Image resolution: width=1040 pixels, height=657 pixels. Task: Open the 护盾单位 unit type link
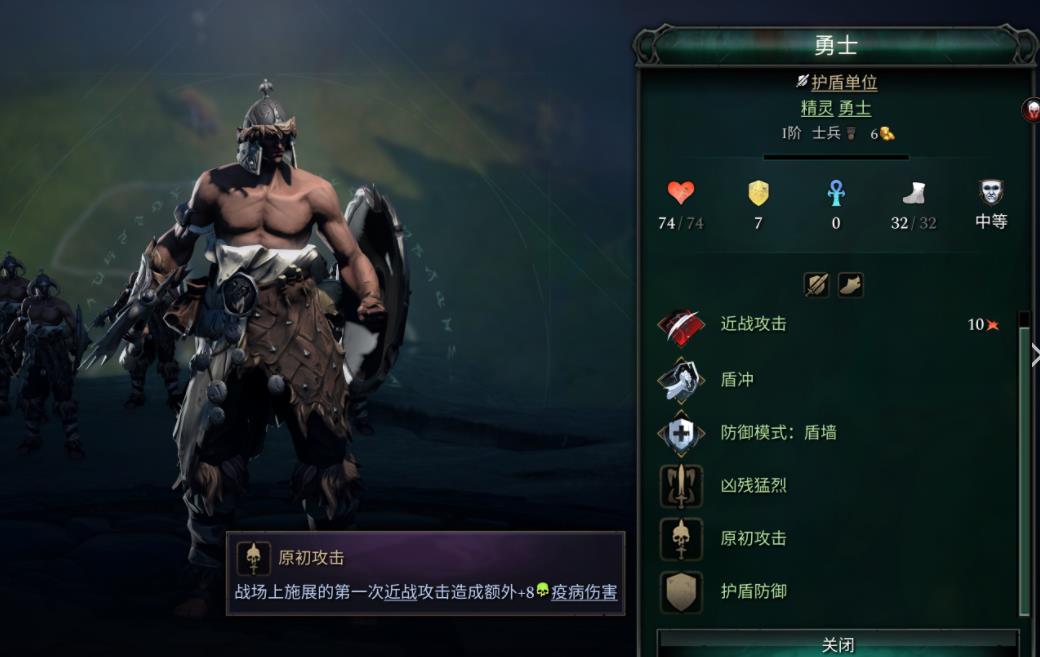(x=844, y=82)
